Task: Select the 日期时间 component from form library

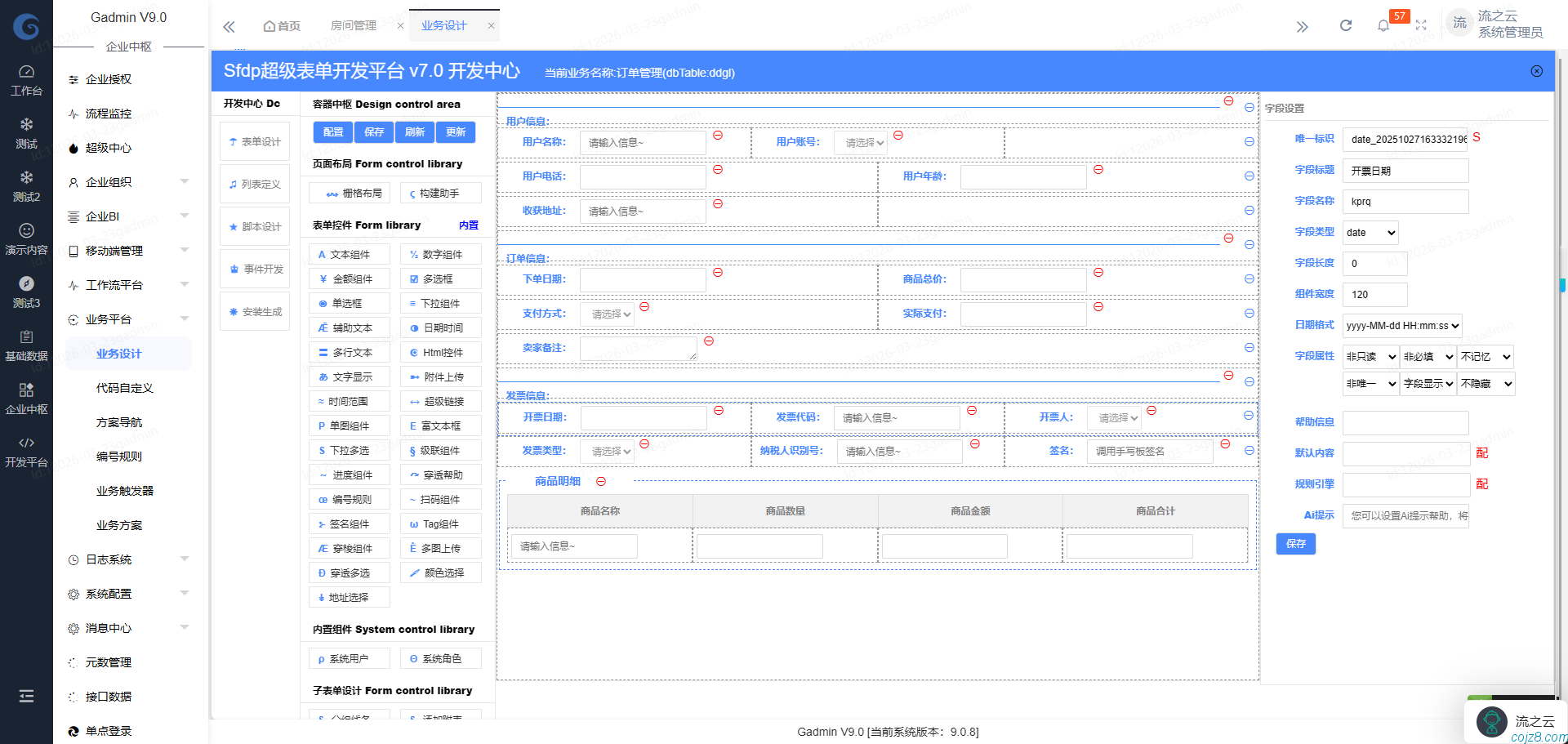Action: 440,327
